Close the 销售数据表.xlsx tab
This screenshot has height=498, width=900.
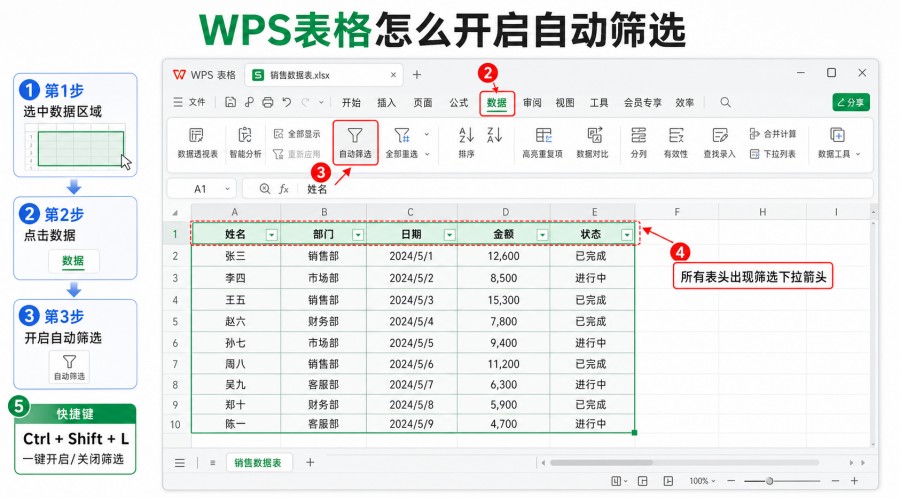coord(393,75)
